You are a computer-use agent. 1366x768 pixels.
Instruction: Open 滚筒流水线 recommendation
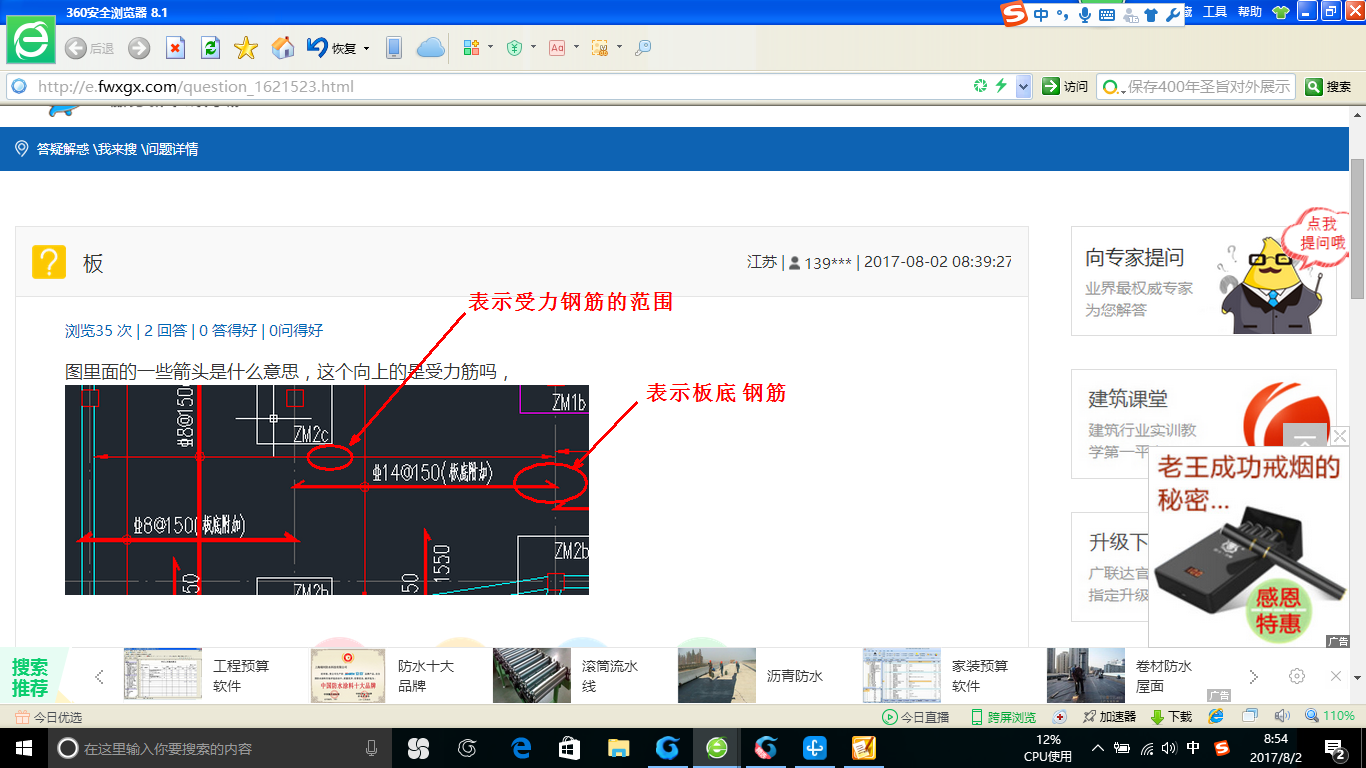coord(567,676)
